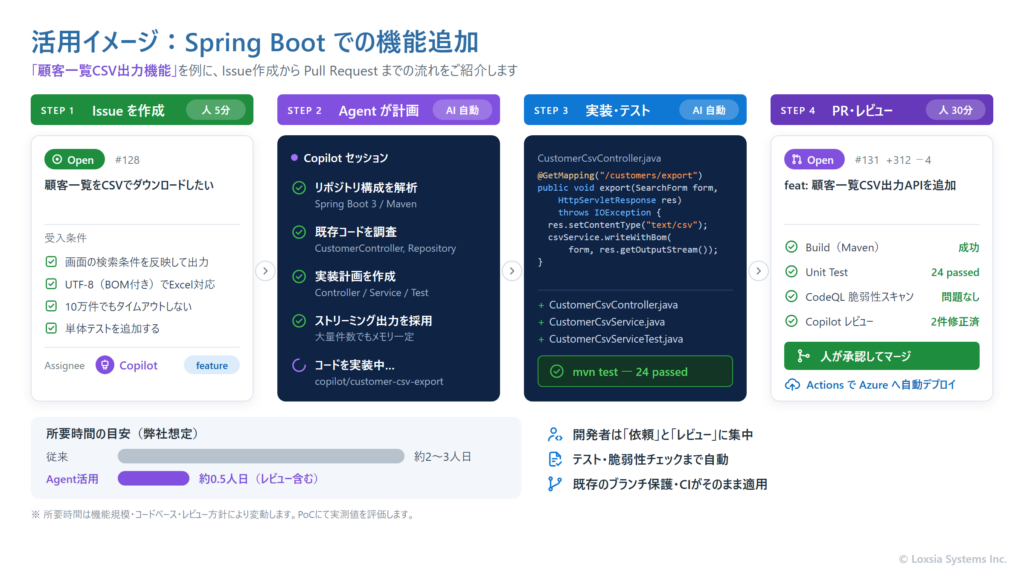Click 成功 Build status text

pyautogui.click(x=968, y=248)
